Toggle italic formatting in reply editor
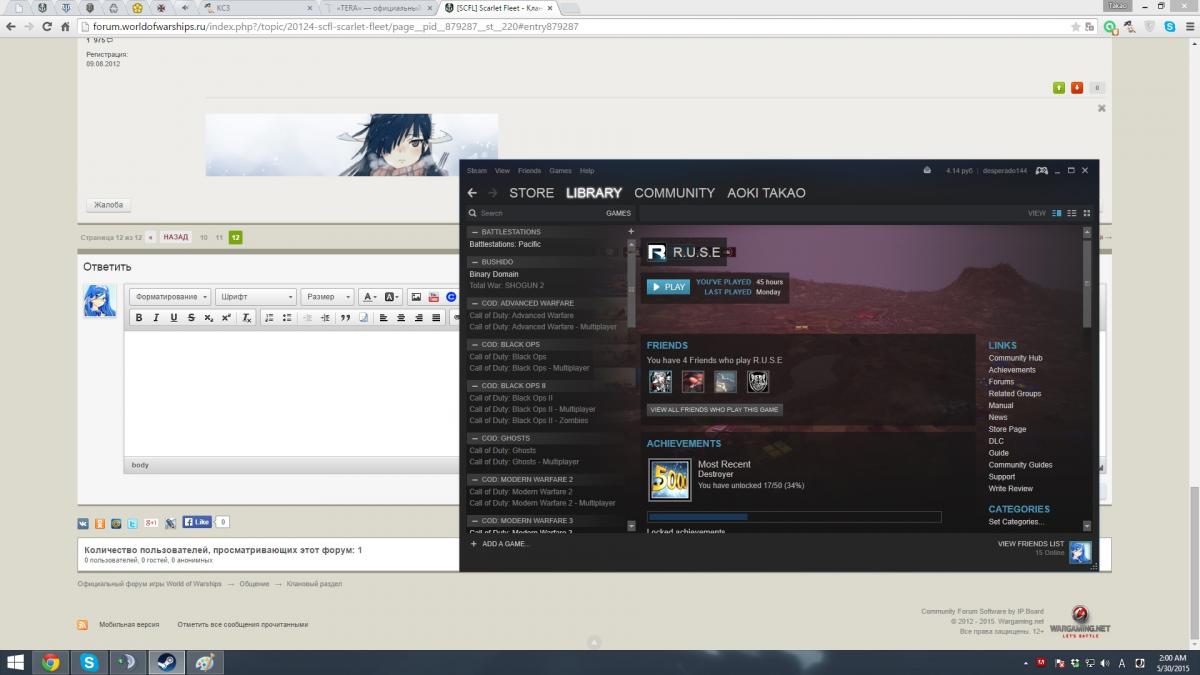 156,318
